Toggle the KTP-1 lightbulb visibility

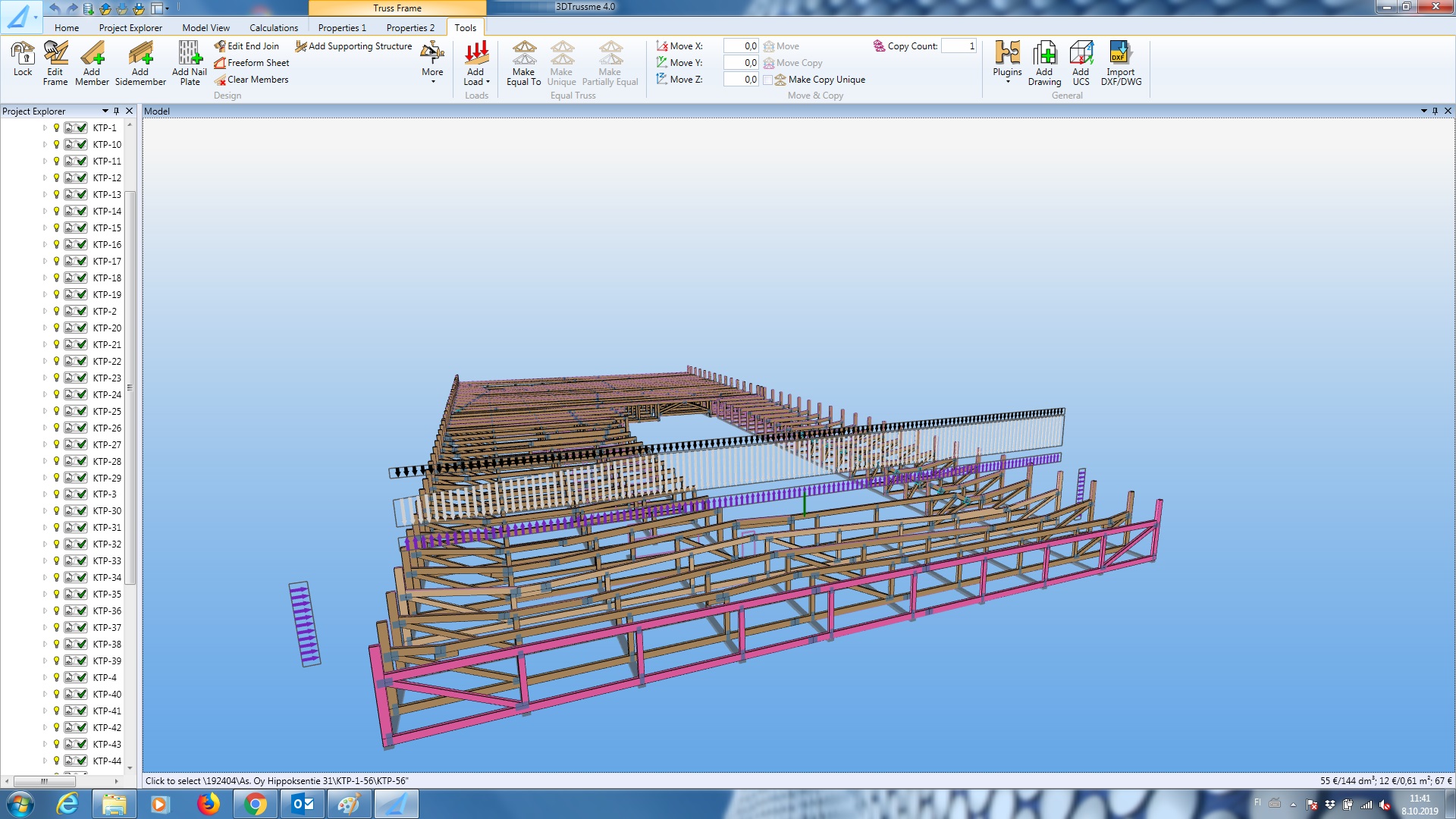click(56, 127)
